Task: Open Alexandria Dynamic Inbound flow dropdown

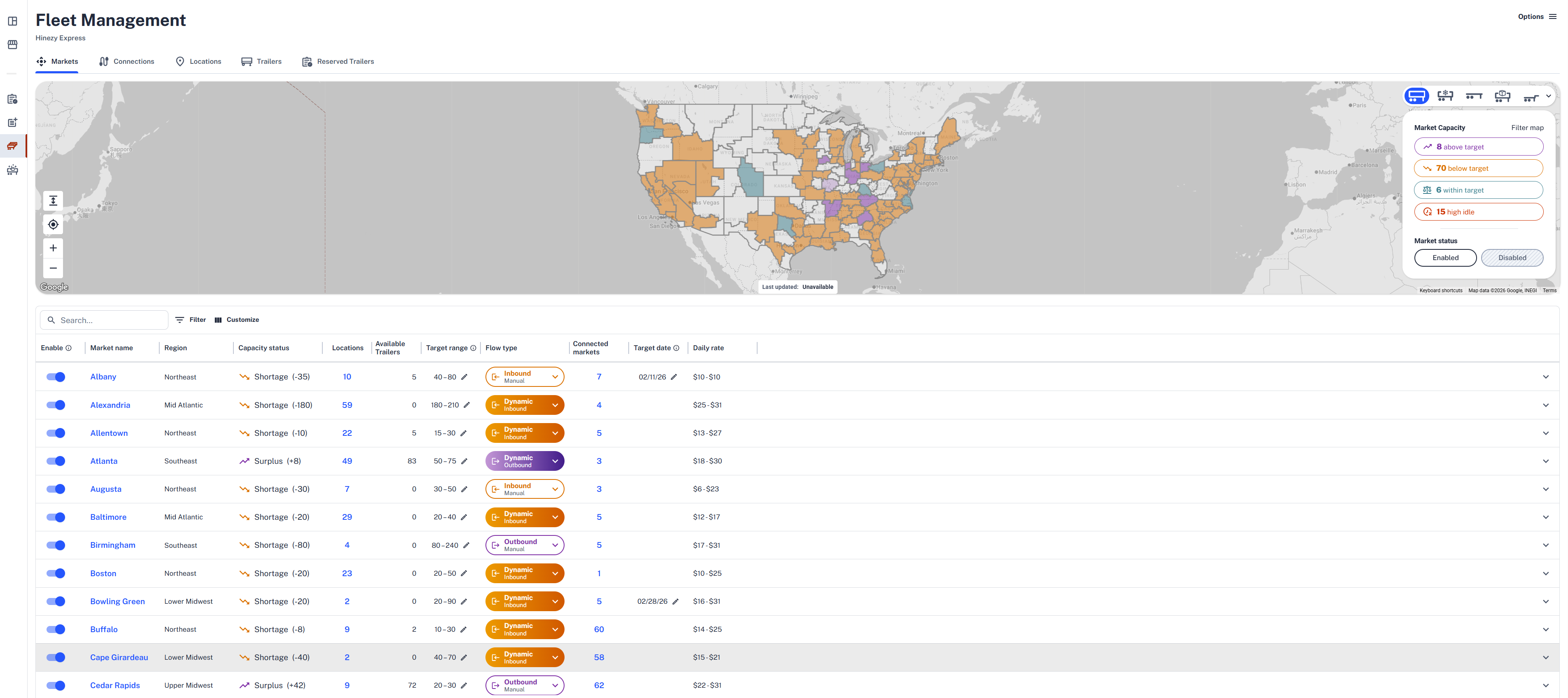Action: point(555,405)
